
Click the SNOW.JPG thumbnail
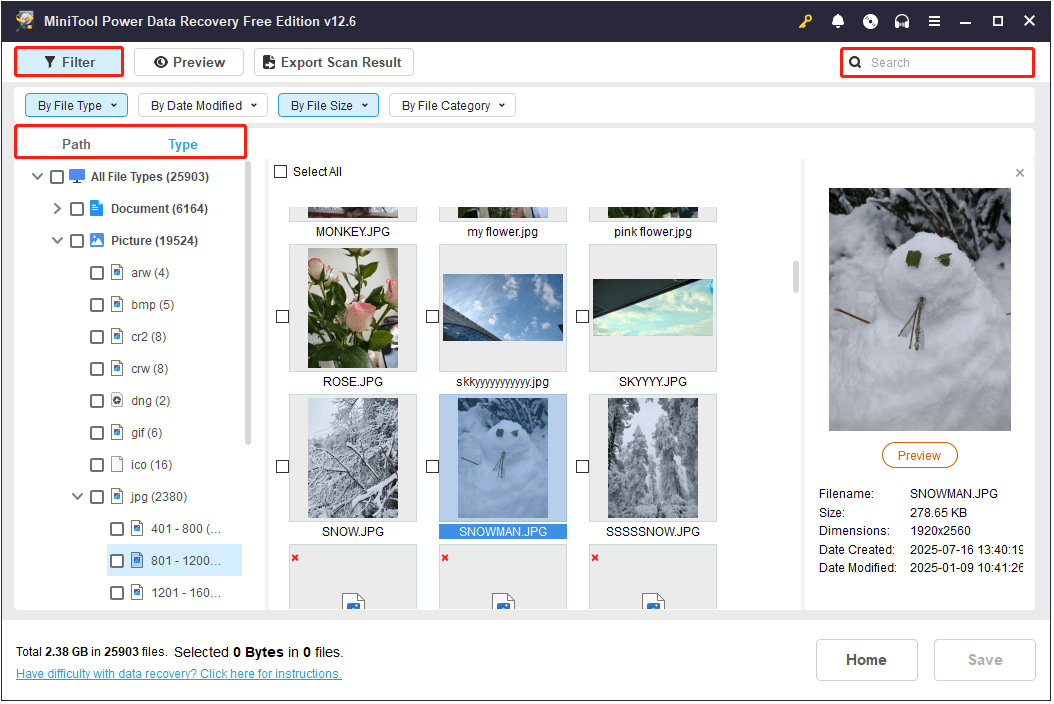point(352,458)
